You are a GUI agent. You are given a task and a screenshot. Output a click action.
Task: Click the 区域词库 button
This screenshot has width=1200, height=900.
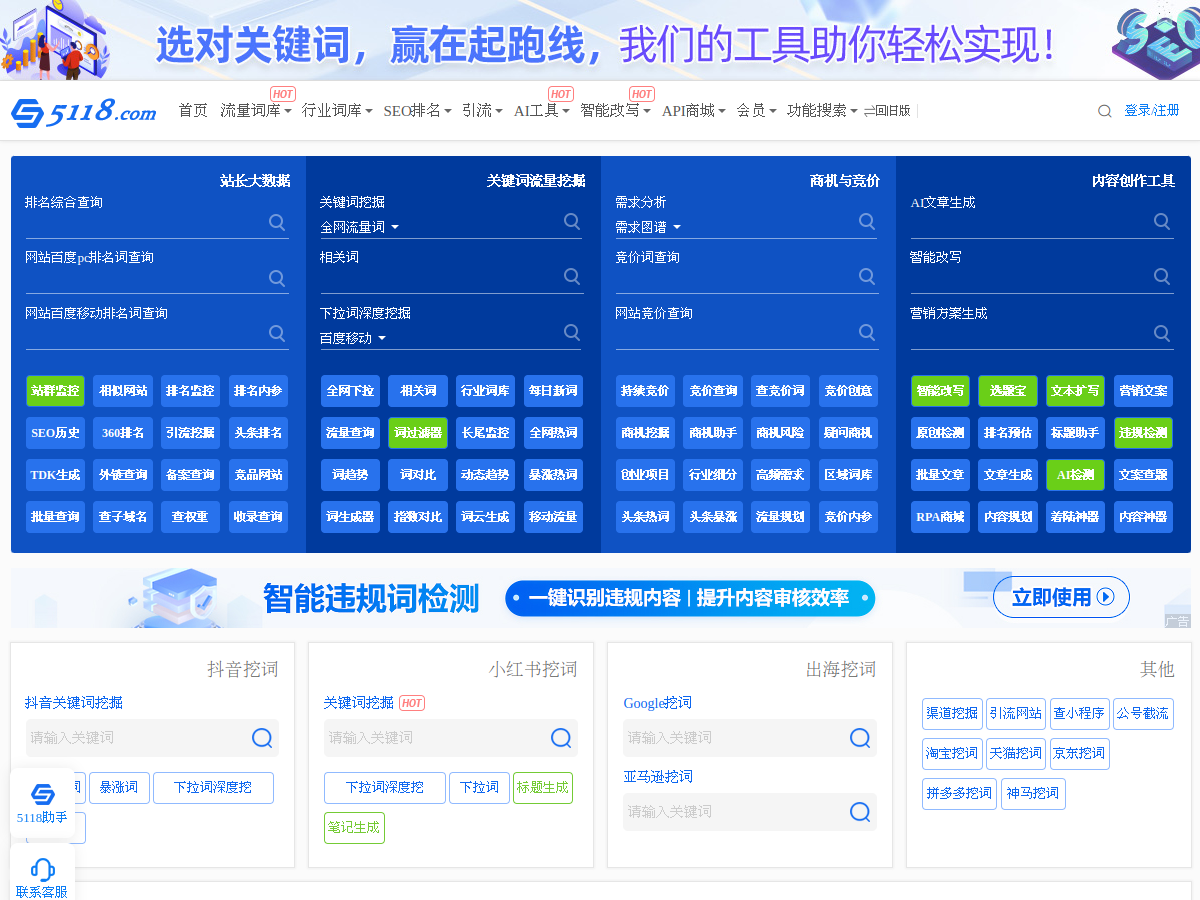pos(848,475)
